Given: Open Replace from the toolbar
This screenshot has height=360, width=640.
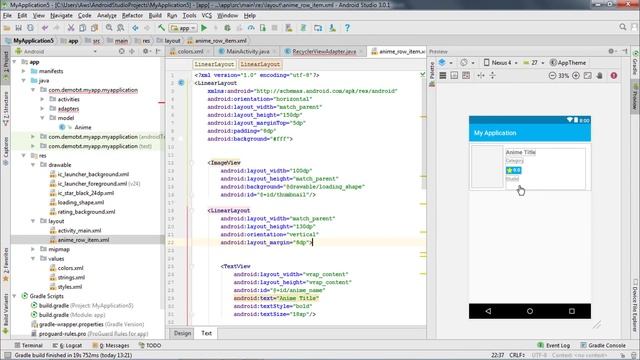Looking at the screenshot, I should point(121,28).
